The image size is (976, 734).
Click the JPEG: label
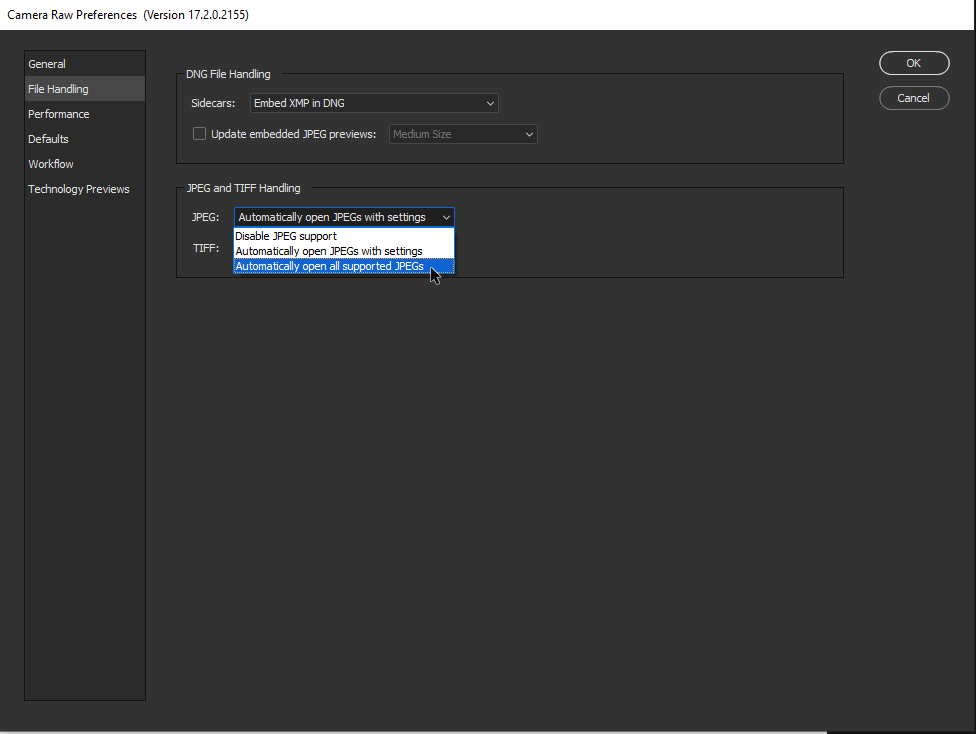(205, 217)
